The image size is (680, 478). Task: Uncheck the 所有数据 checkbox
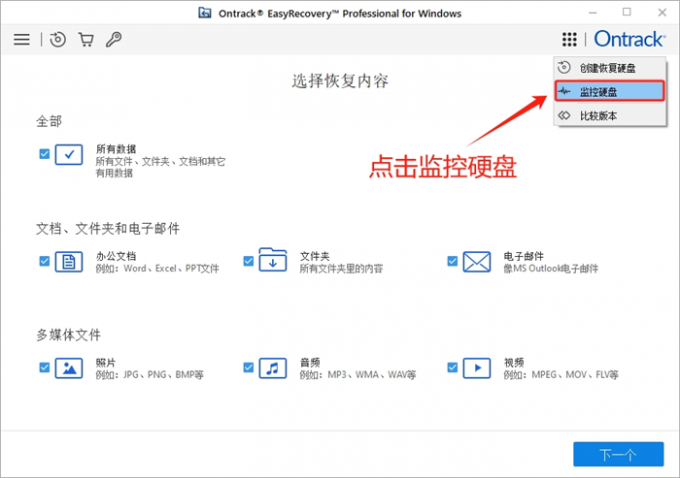(44, 154)
